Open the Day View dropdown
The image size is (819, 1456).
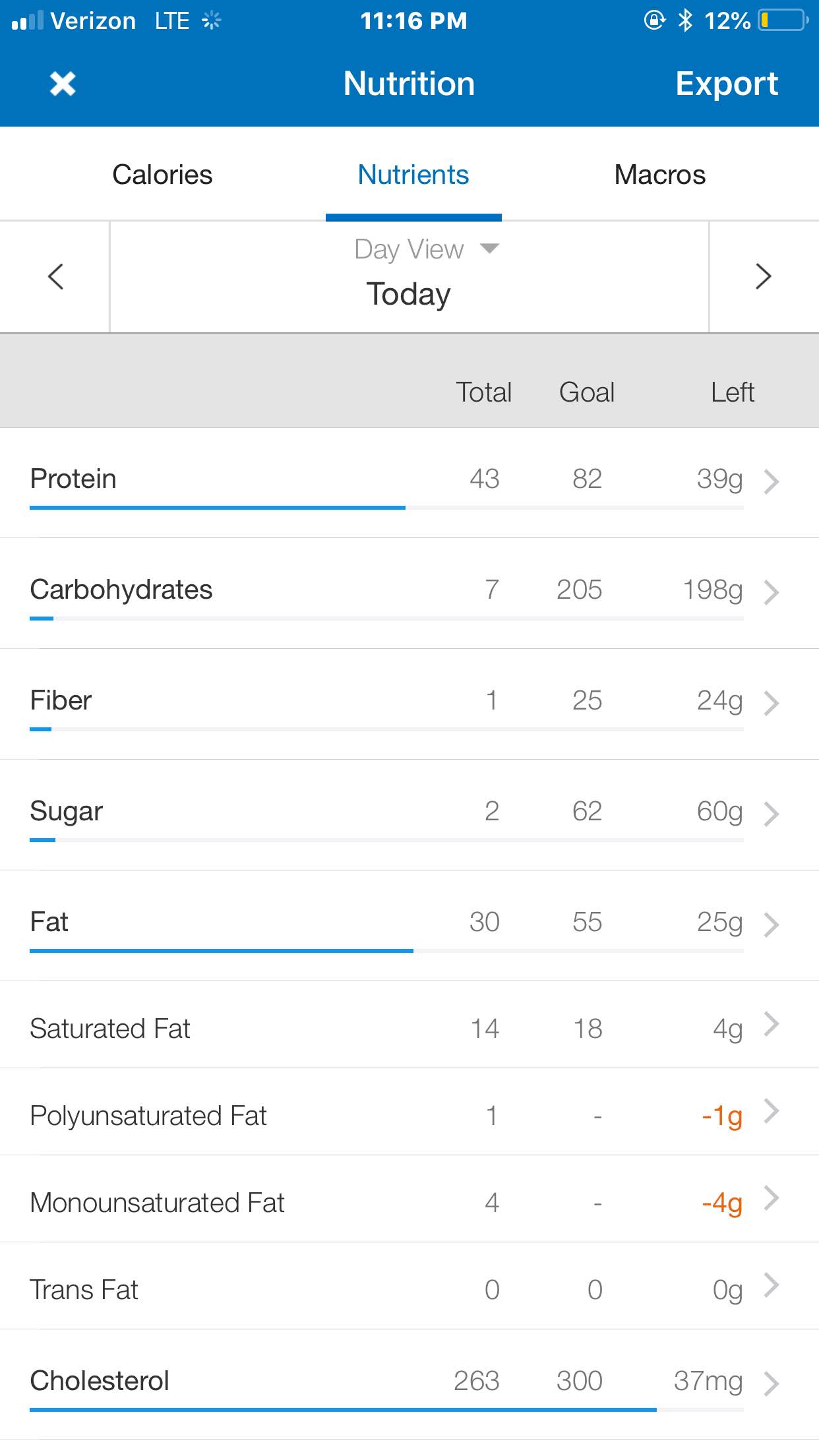(x=427, y=249)
